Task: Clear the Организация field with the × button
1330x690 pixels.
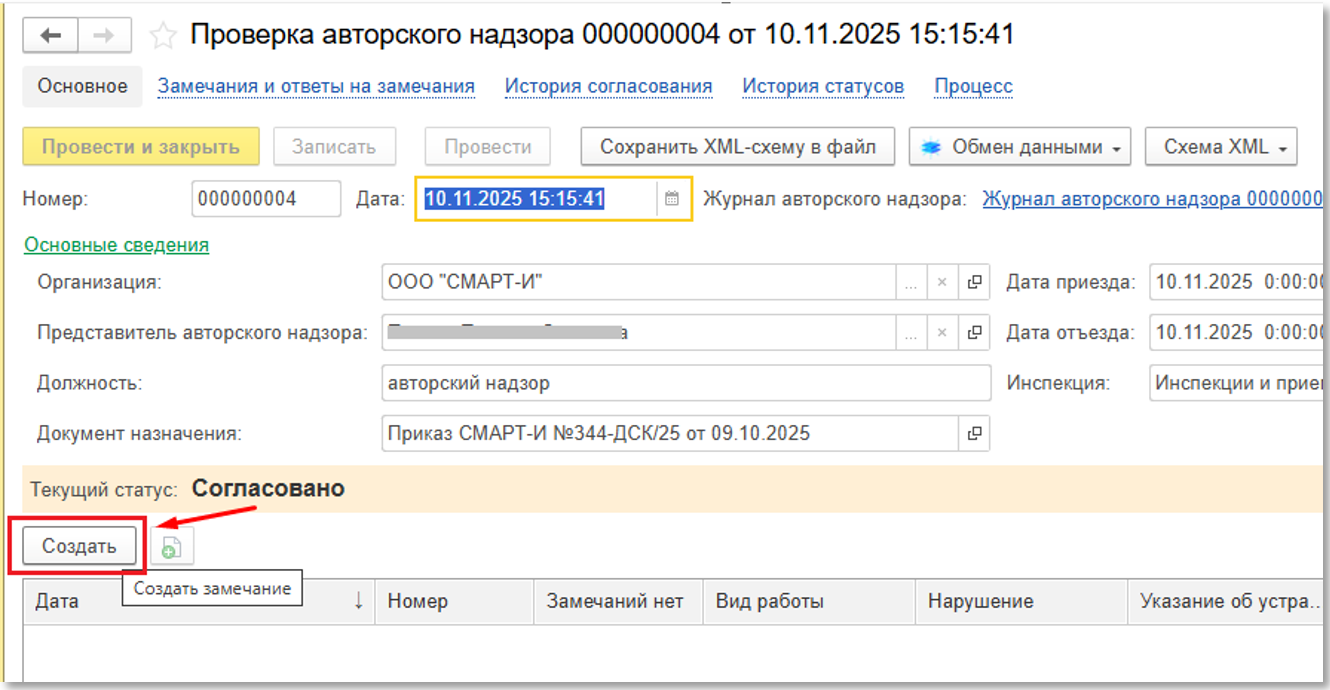Action: (x=941, y=283)
